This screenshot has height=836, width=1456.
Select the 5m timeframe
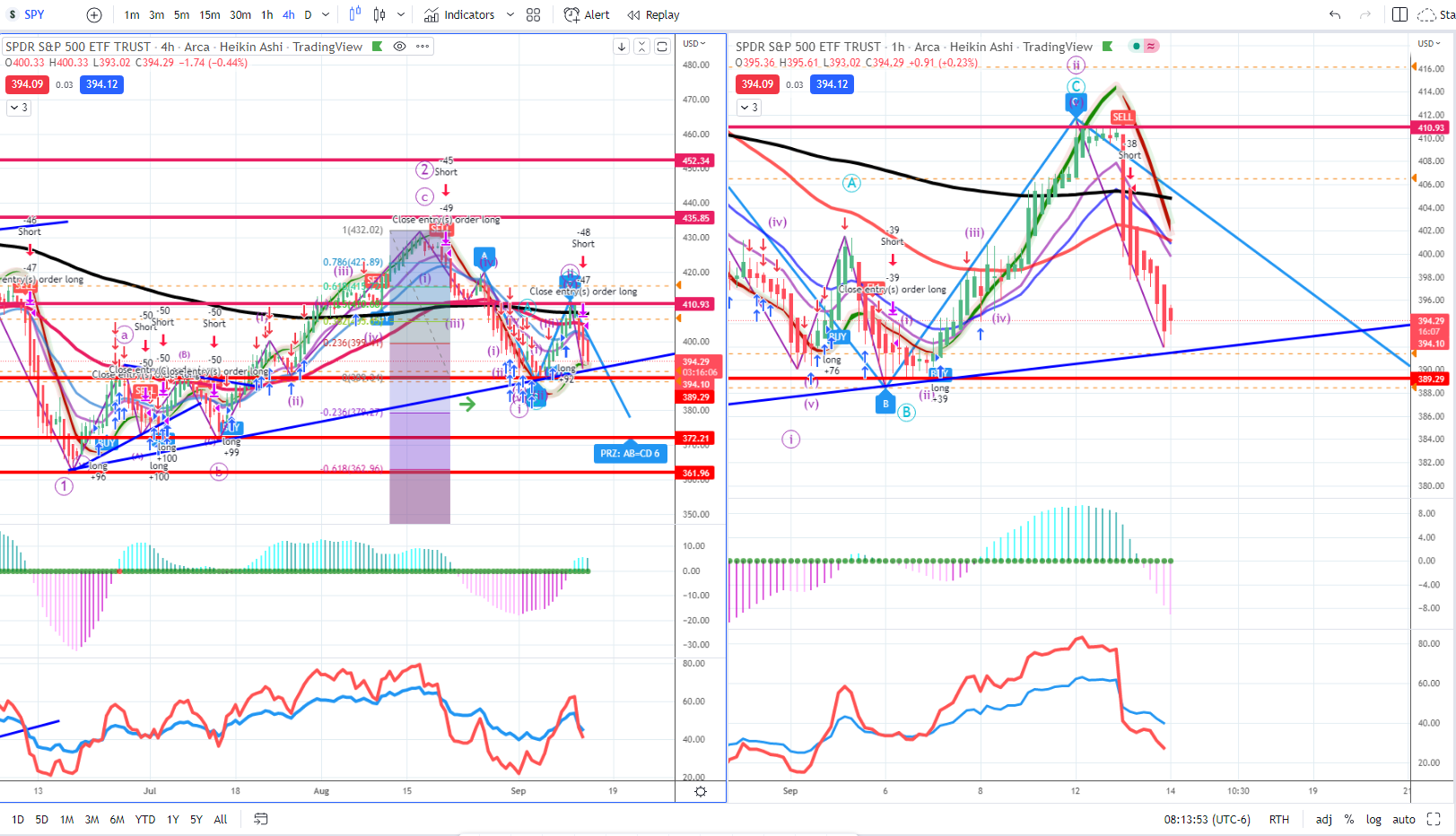(181, 14)
